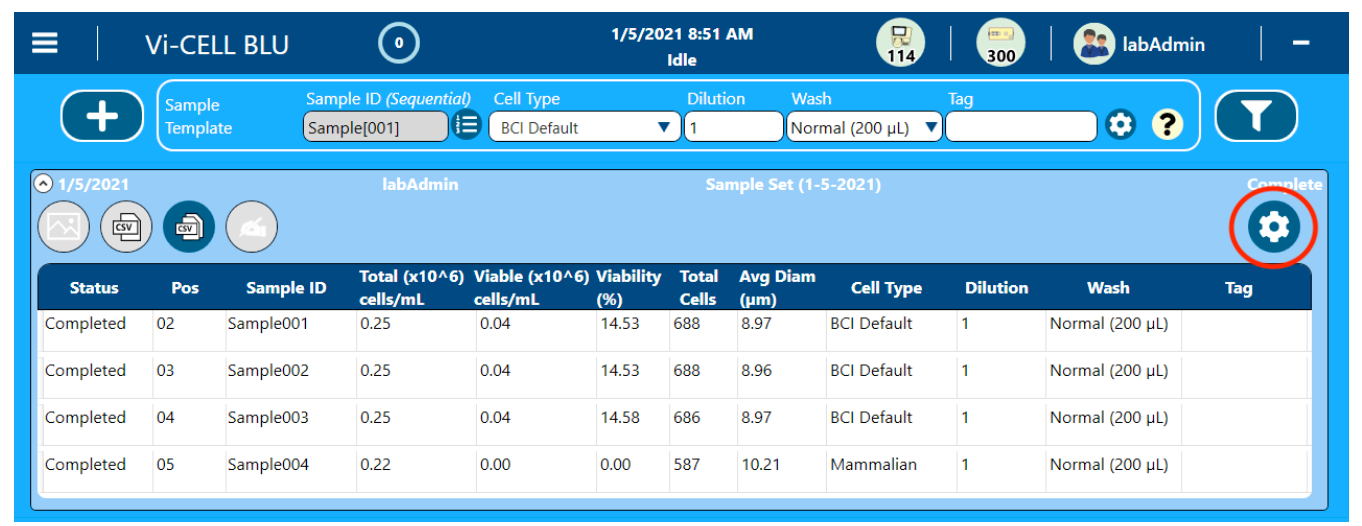Click the 587 total cells value
The height and width of the screenshot is (526, 1362).
(x=687, y=465)
